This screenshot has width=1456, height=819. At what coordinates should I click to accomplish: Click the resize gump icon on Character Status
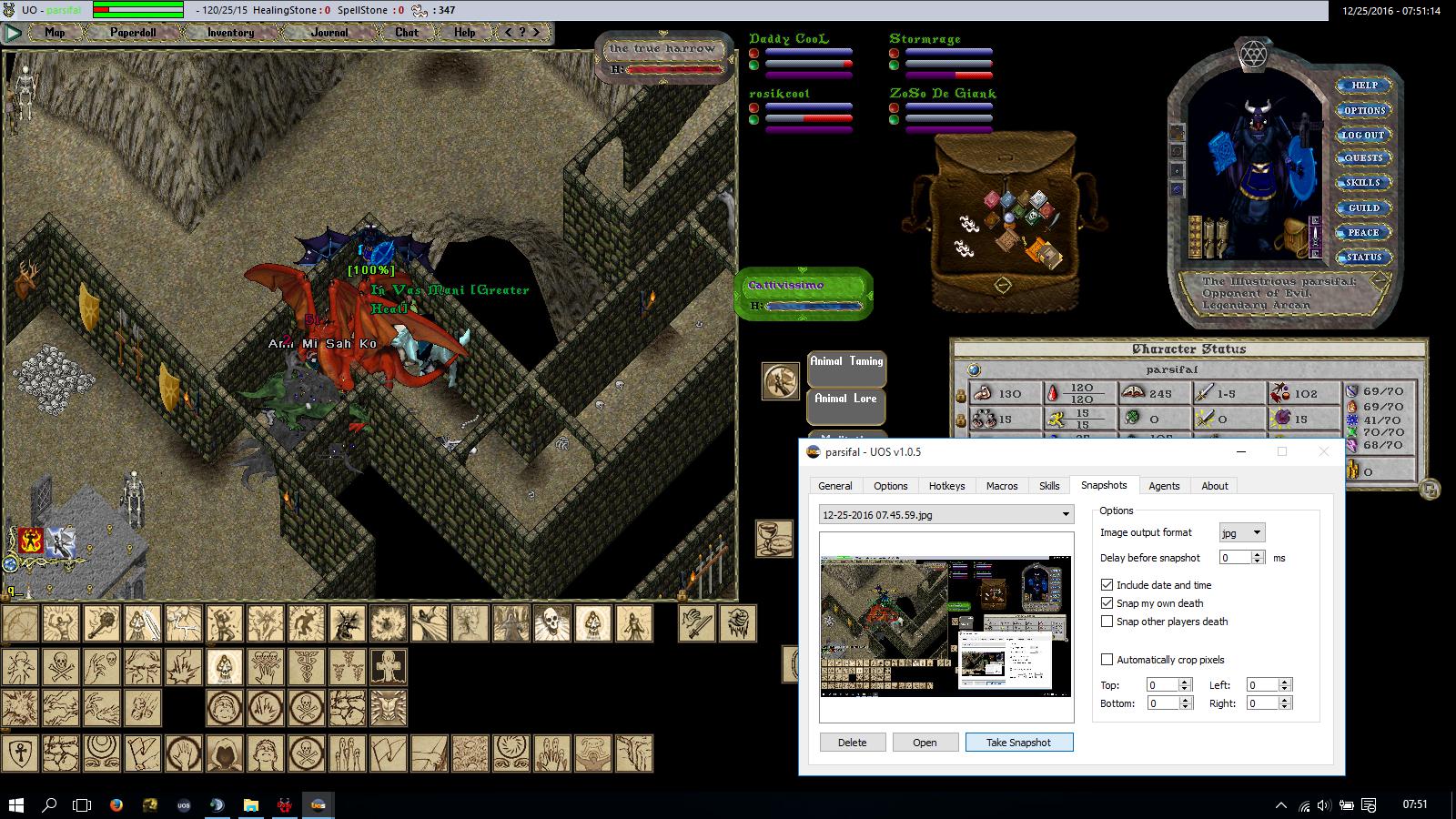pyautogui.click(x=1429, y=490)
